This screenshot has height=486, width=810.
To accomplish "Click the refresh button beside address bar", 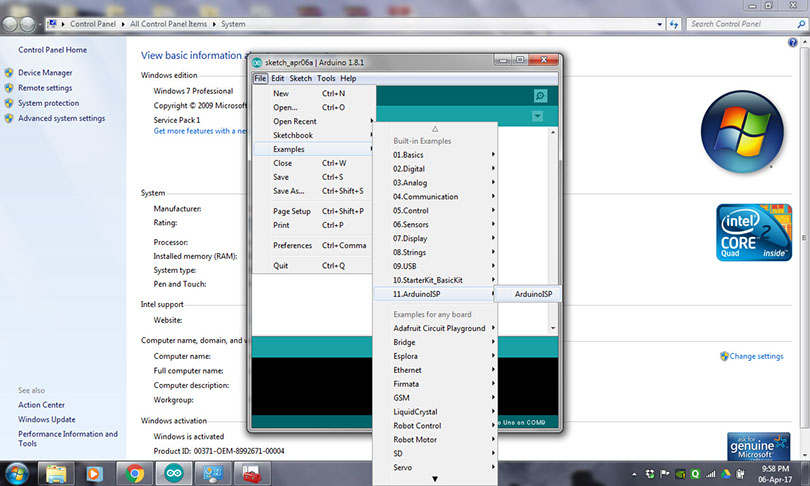I will 674,24.
